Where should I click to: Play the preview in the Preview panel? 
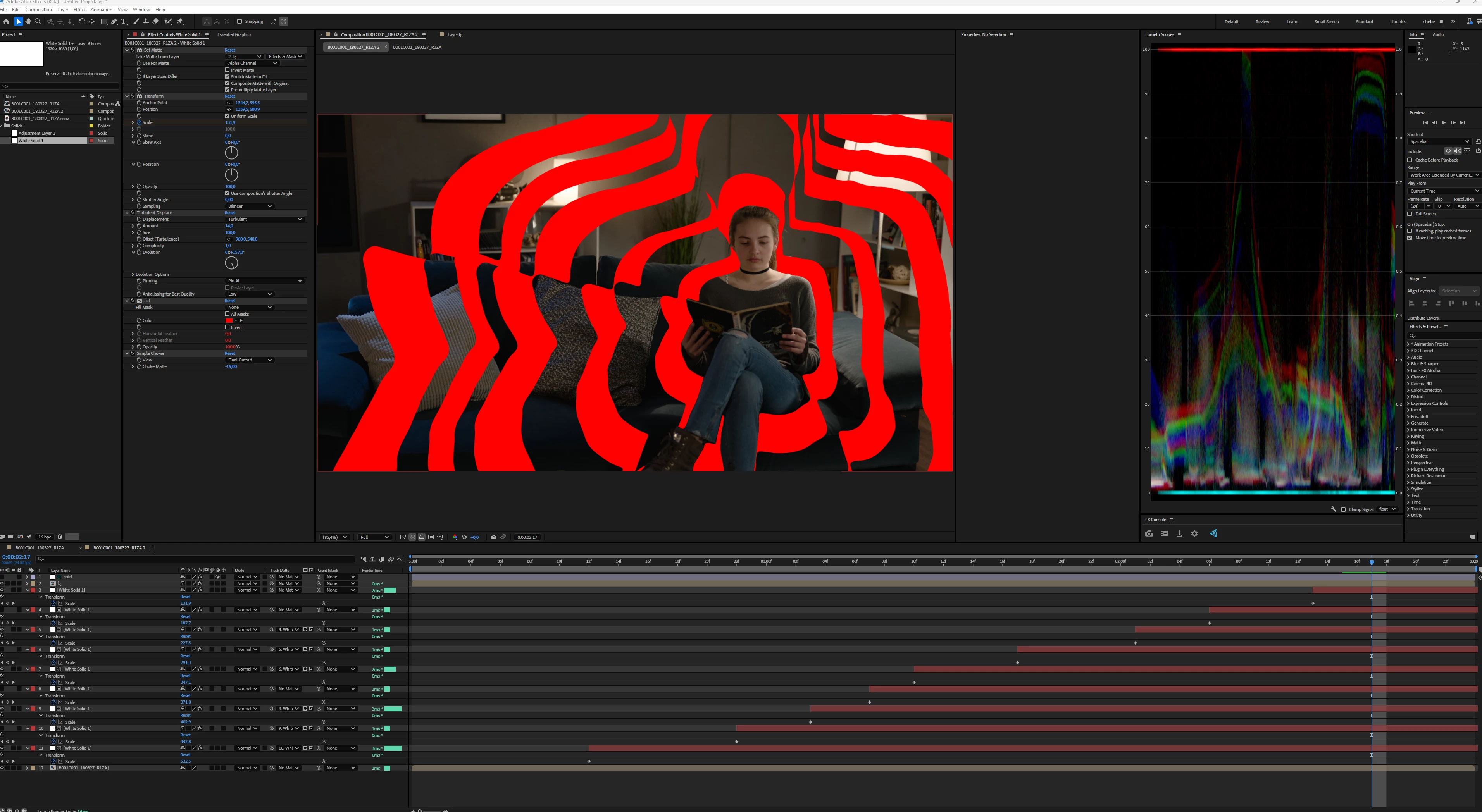tap(1444, 122)
